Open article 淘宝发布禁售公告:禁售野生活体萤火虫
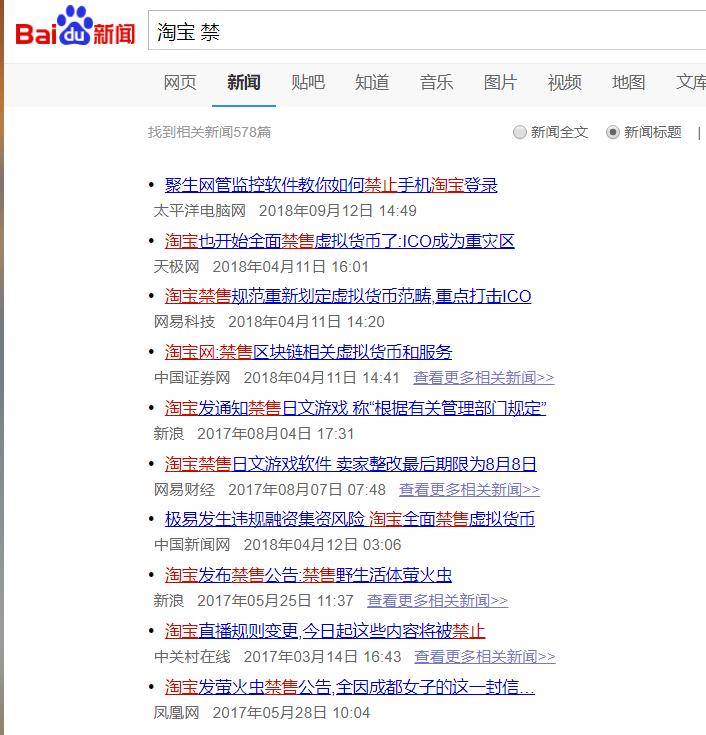The height and width of the screenshot is (735, 706). (x=308, y=575)
